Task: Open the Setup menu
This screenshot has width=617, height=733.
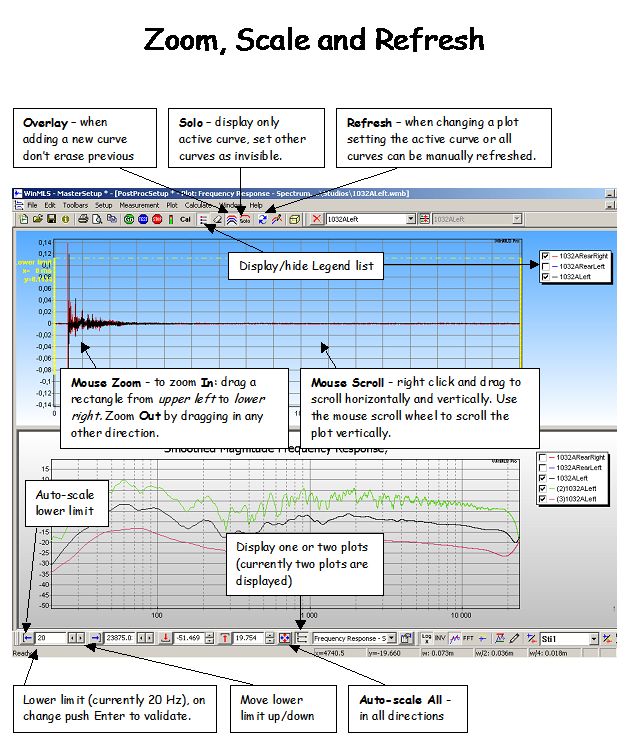Action: [x=104, y=205]
